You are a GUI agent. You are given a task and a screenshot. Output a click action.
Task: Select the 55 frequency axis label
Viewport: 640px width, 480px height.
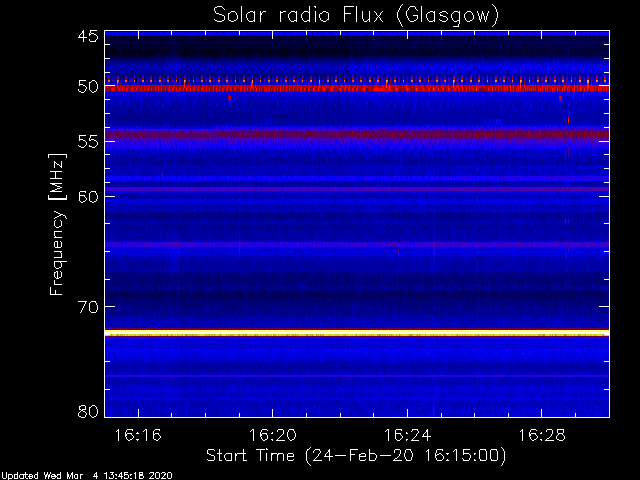coord(88,142)
